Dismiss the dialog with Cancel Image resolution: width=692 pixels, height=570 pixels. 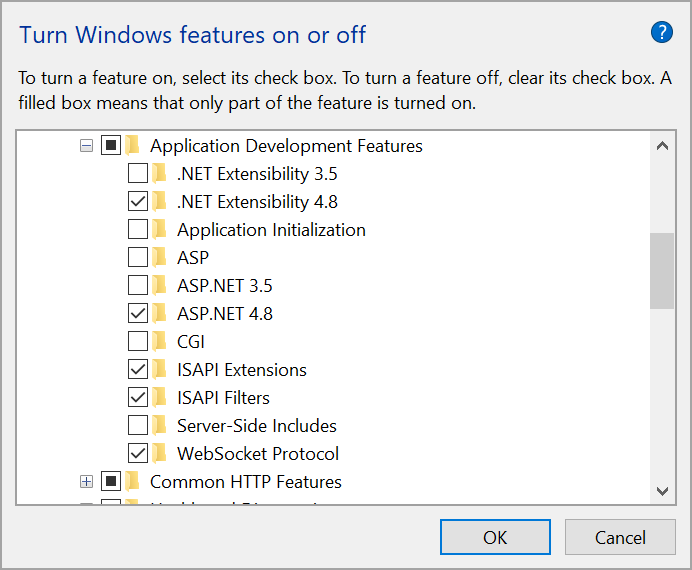point(620,537)
